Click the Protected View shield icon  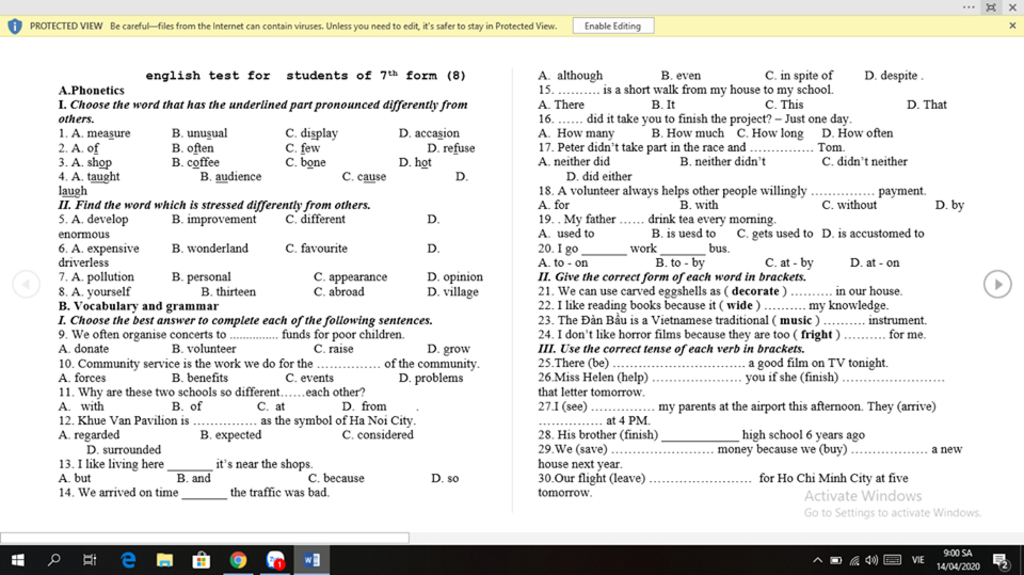tap(14, 26)
